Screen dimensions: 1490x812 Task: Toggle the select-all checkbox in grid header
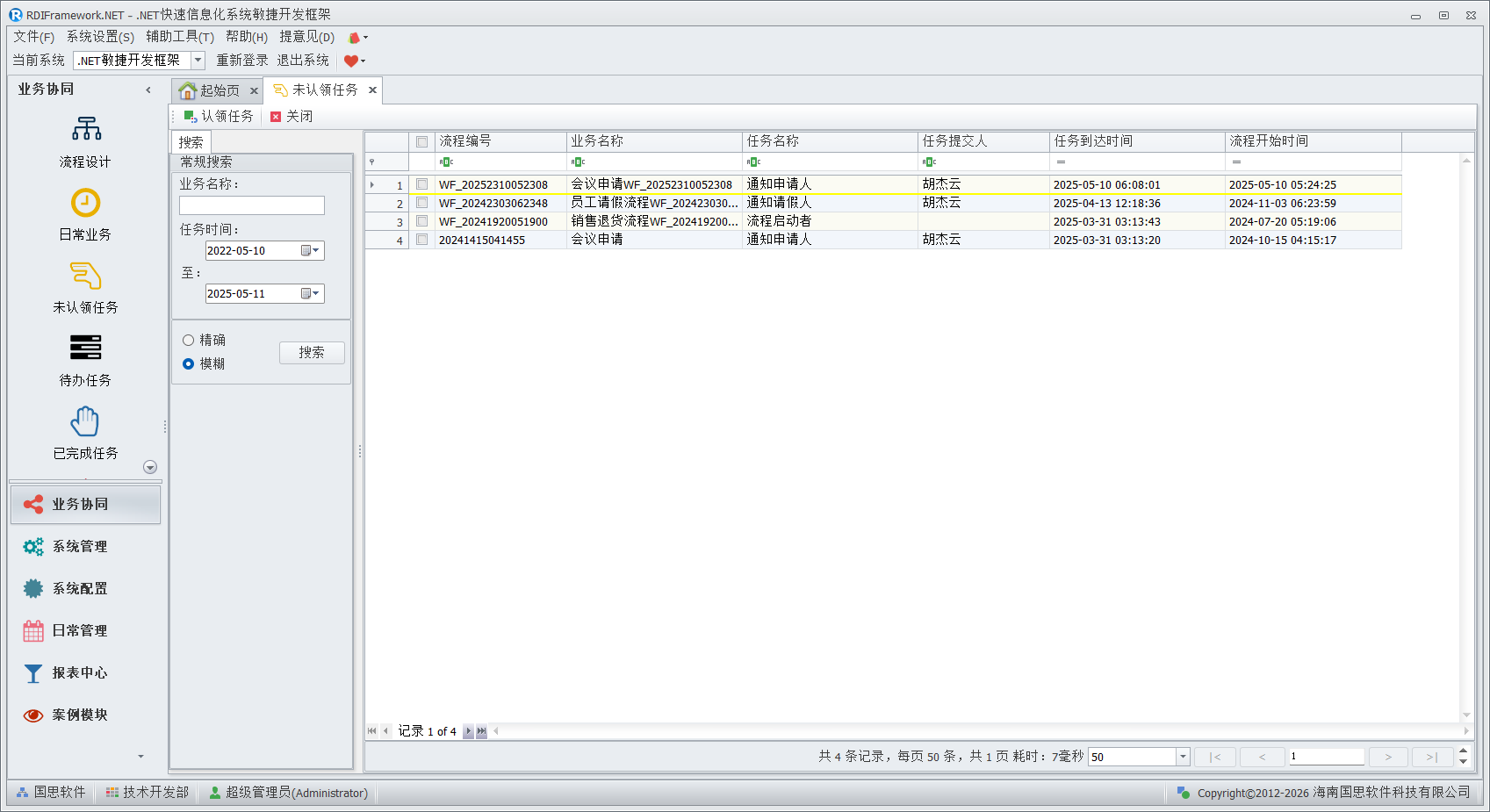422,142
